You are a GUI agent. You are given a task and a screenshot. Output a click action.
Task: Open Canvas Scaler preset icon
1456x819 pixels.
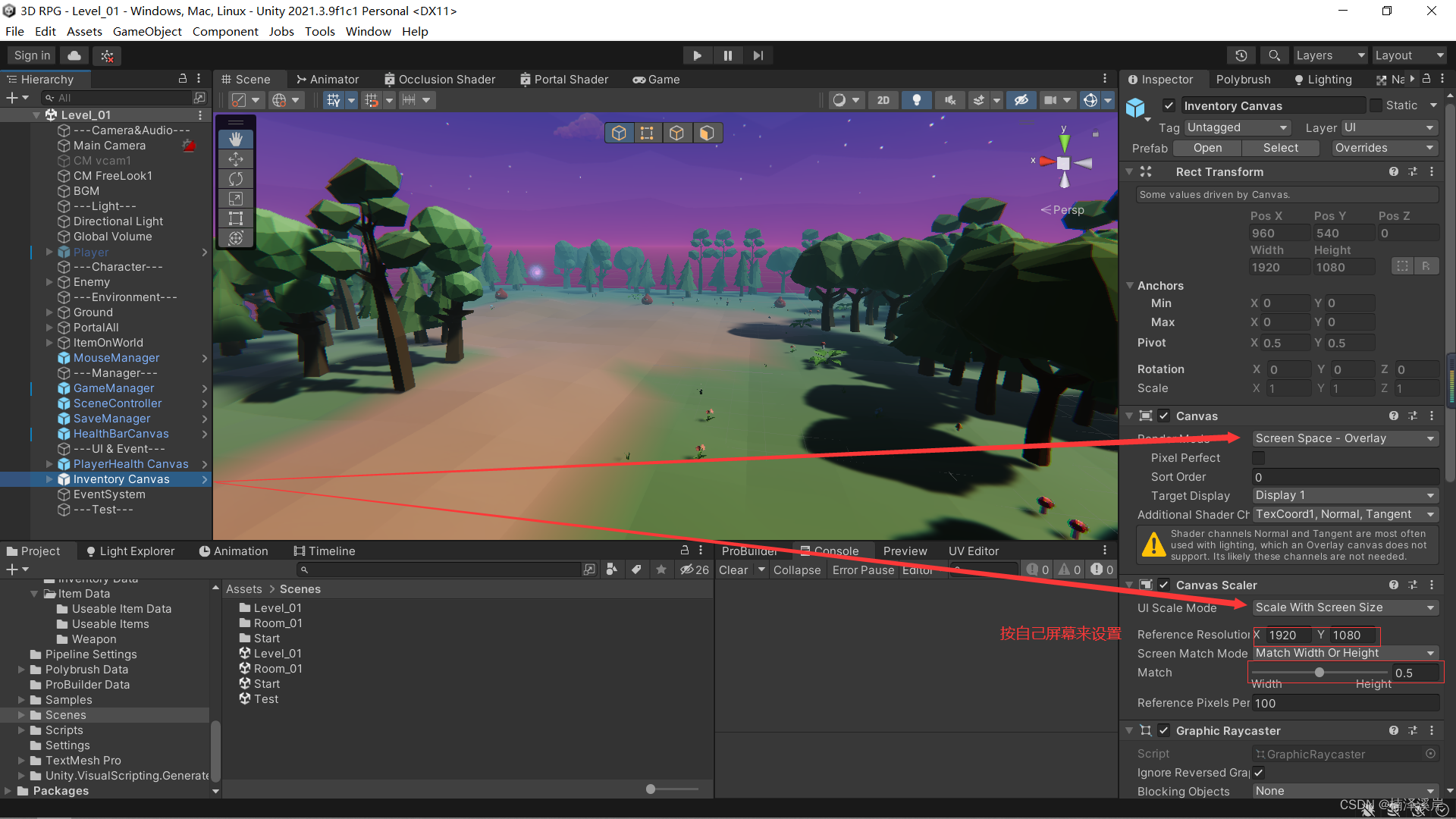point(1413,585)
